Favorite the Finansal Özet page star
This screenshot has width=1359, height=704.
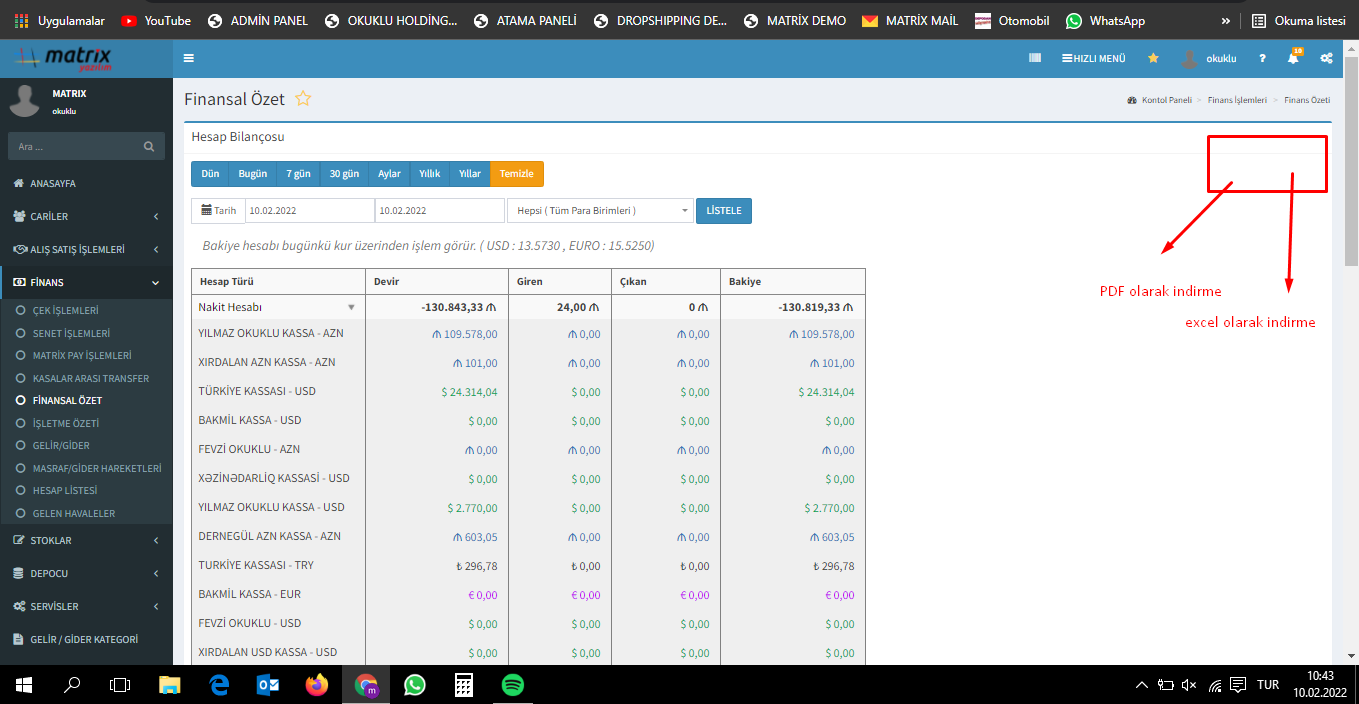pos(303,99)
